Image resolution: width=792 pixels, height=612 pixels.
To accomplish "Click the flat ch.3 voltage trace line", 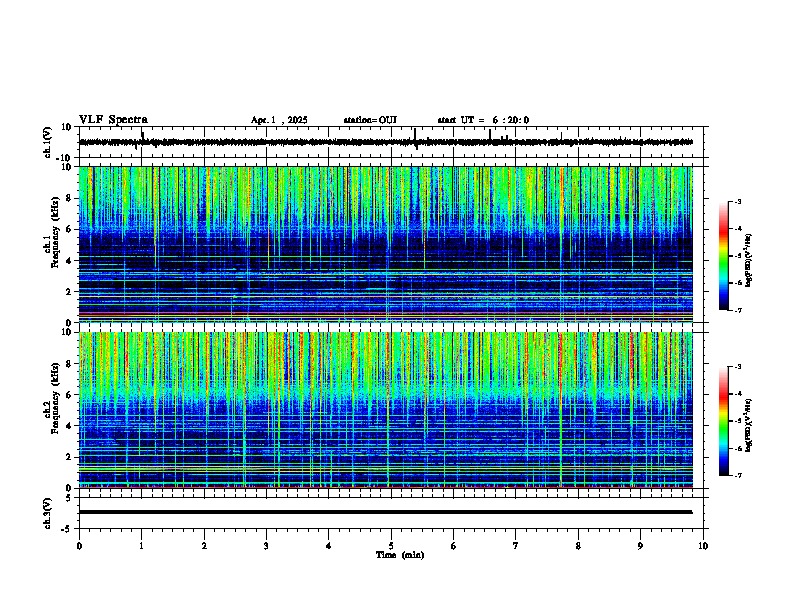I will tap(385, 512).
